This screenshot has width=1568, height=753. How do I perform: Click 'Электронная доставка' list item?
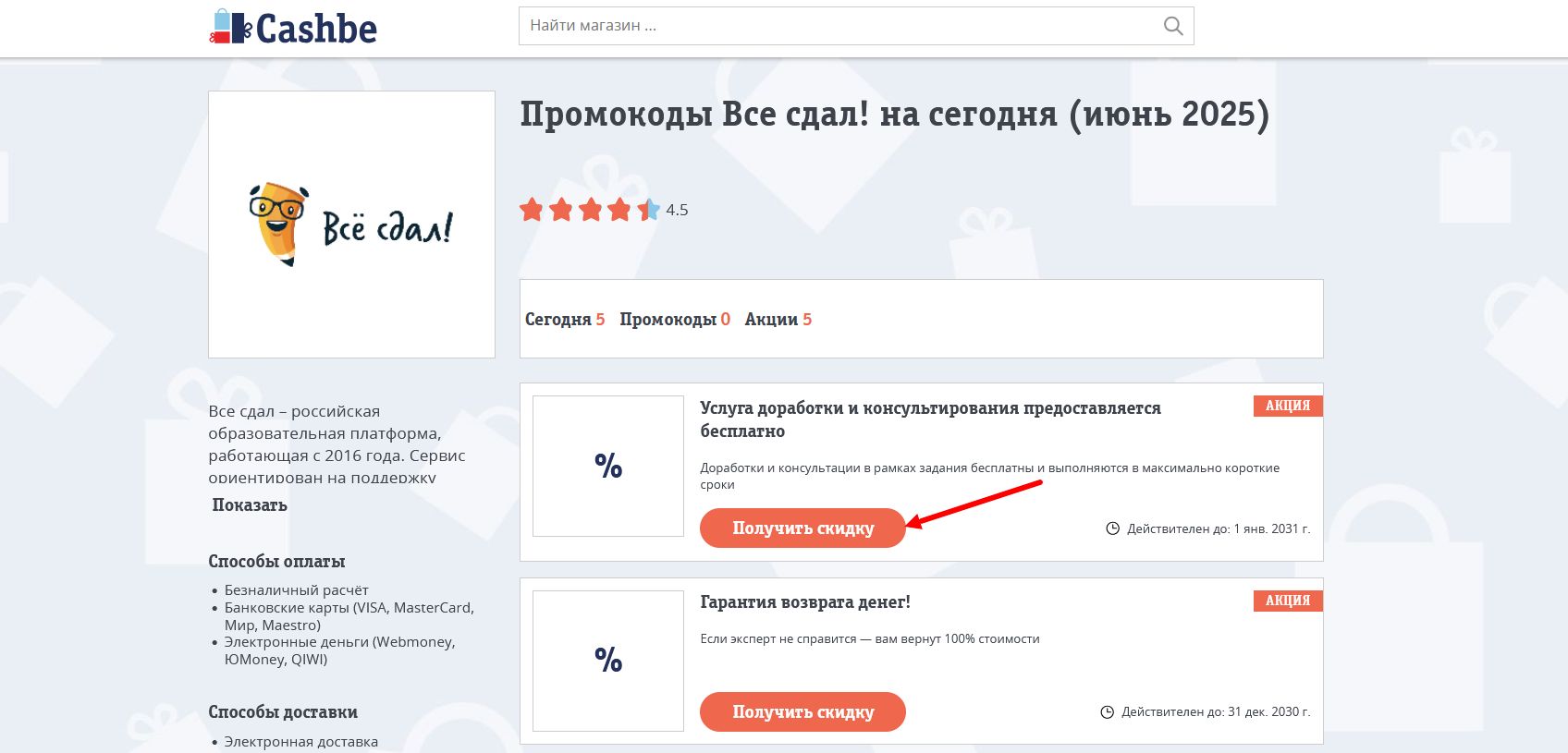(301, 742)
